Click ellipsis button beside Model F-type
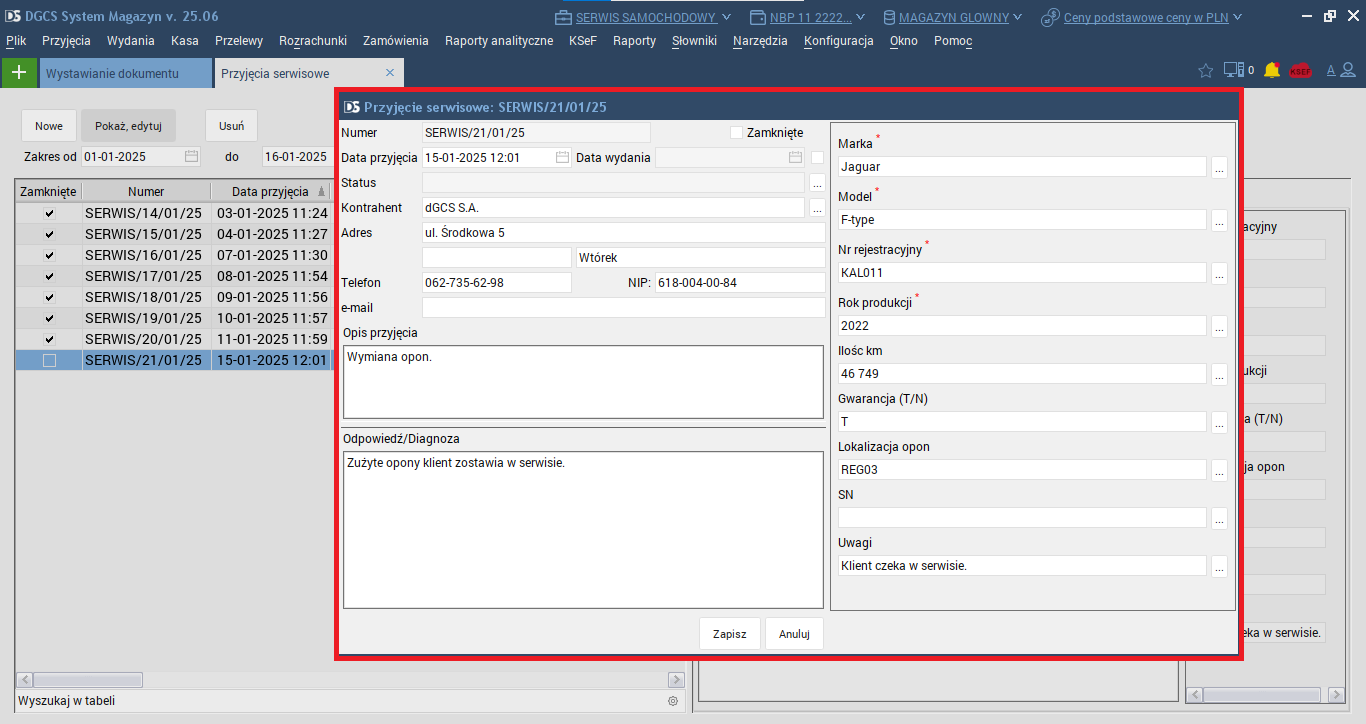1366x724 pixels. [1219, 220]
